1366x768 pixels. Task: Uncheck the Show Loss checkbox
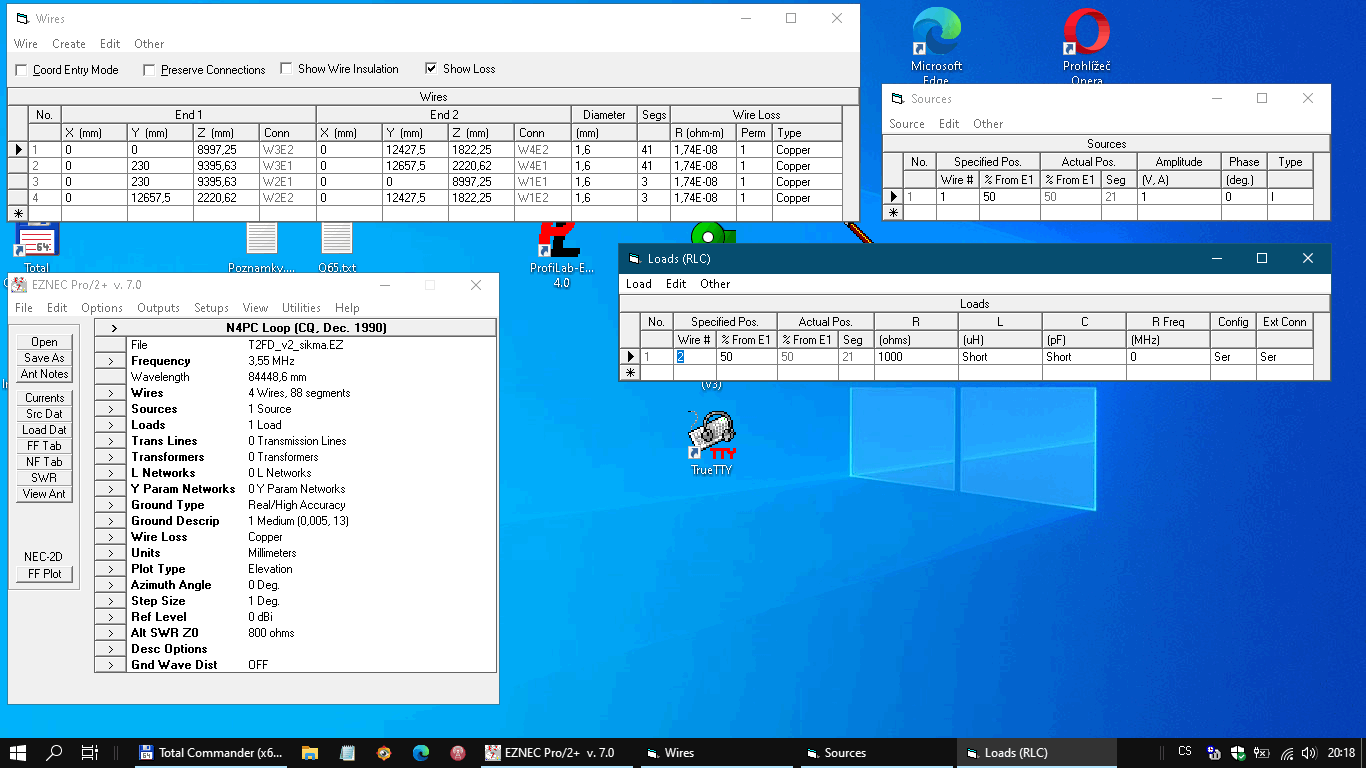pos(431,69)
